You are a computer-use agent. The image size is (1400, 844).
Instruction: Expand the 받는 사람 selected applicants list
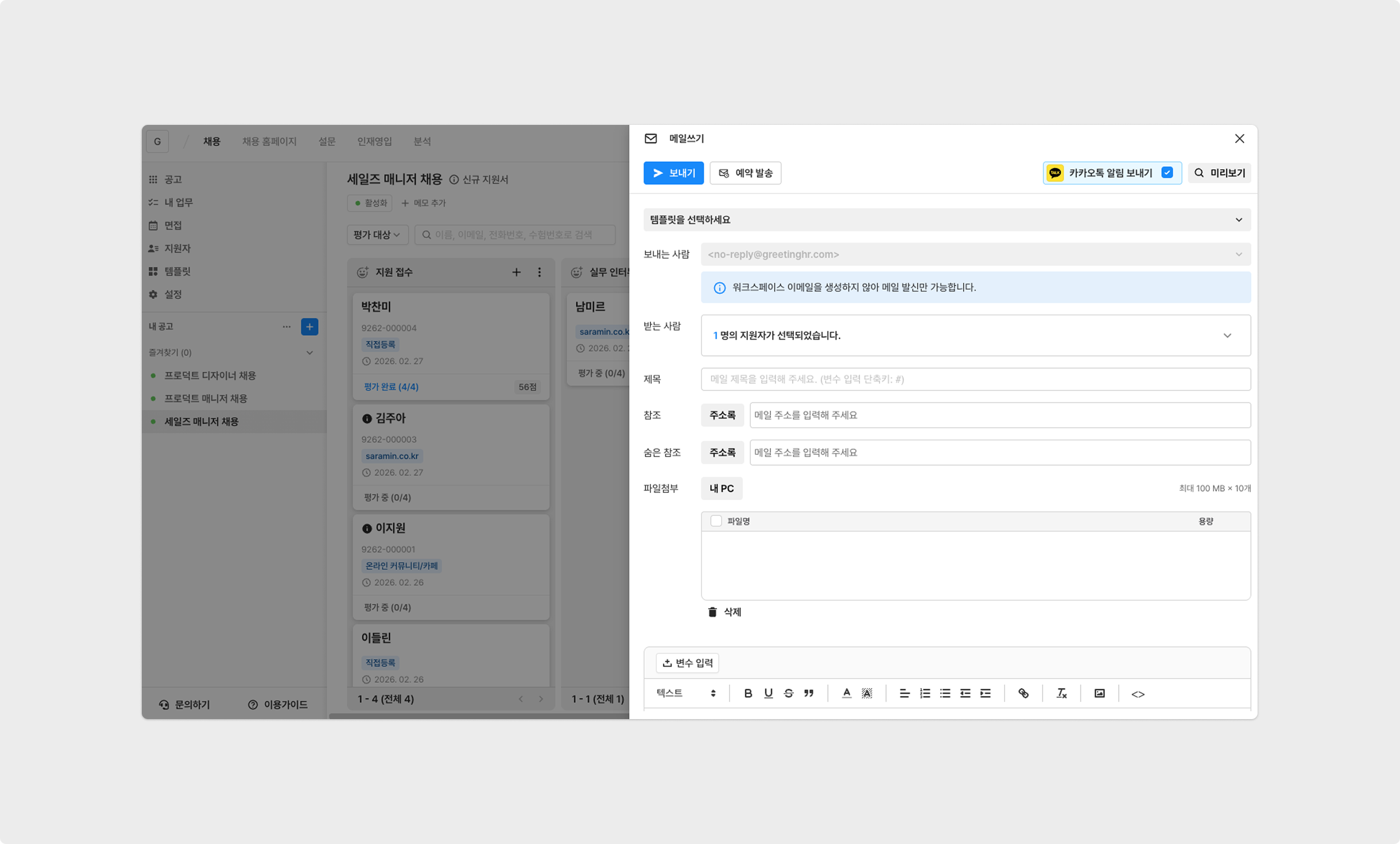tap(976, 335)
